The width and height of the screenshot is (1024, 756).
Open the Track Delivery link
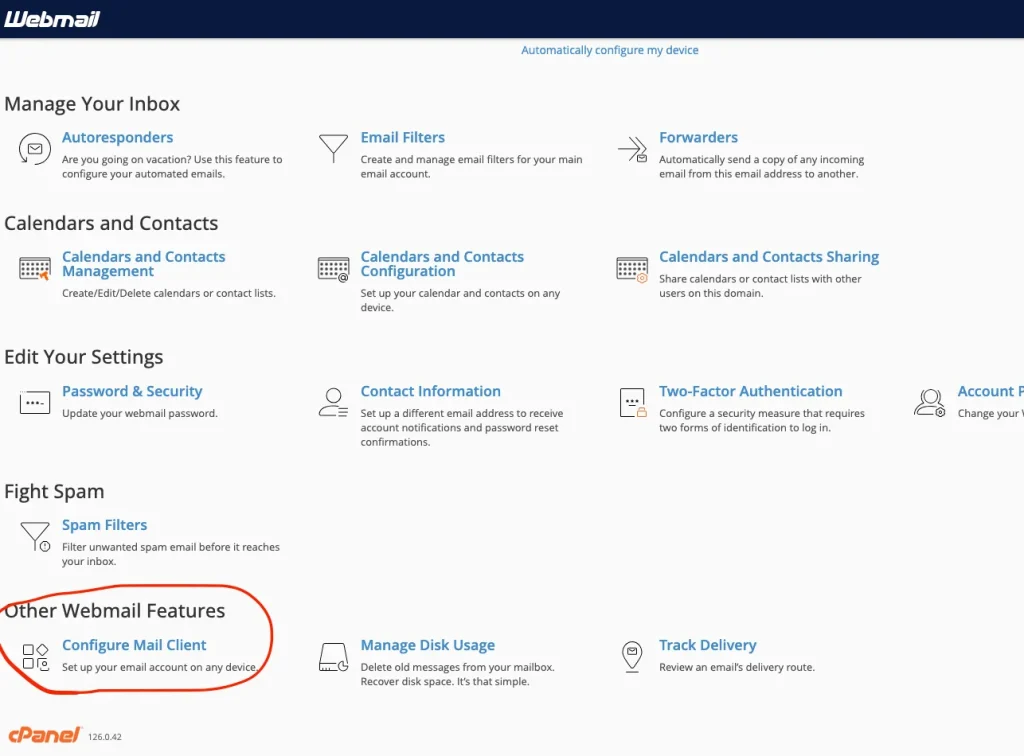tap(707, 645)
